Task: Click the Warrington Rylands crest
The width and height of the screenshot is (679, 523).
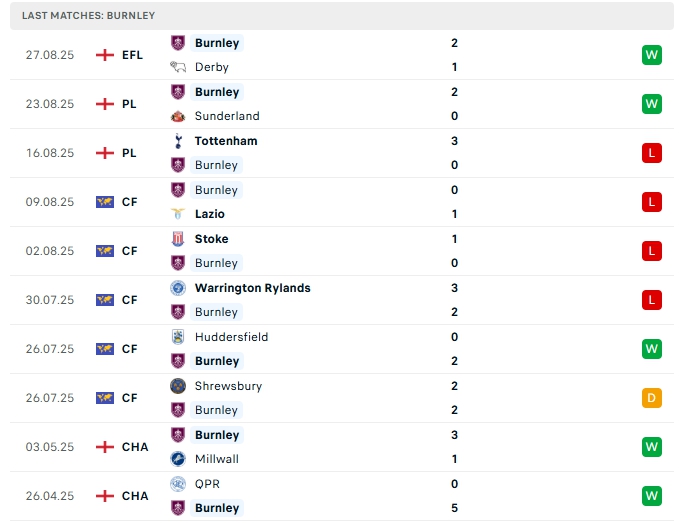Action: (x=178, y=288)
